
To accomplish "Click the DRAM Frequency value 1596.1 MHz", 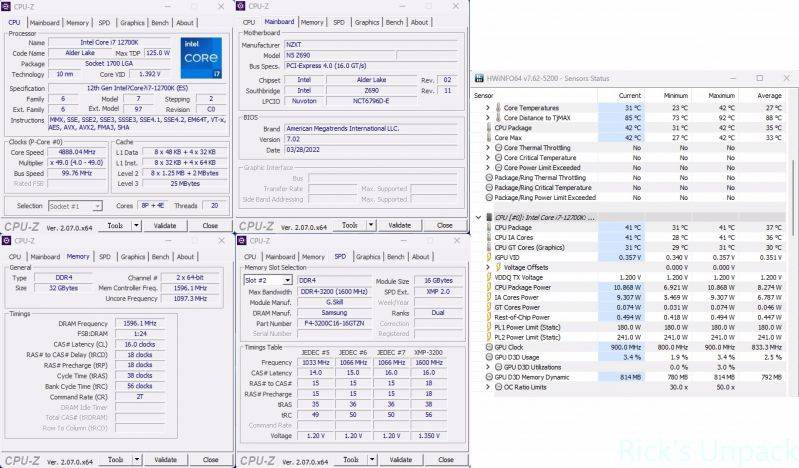I will click(140, 323).
